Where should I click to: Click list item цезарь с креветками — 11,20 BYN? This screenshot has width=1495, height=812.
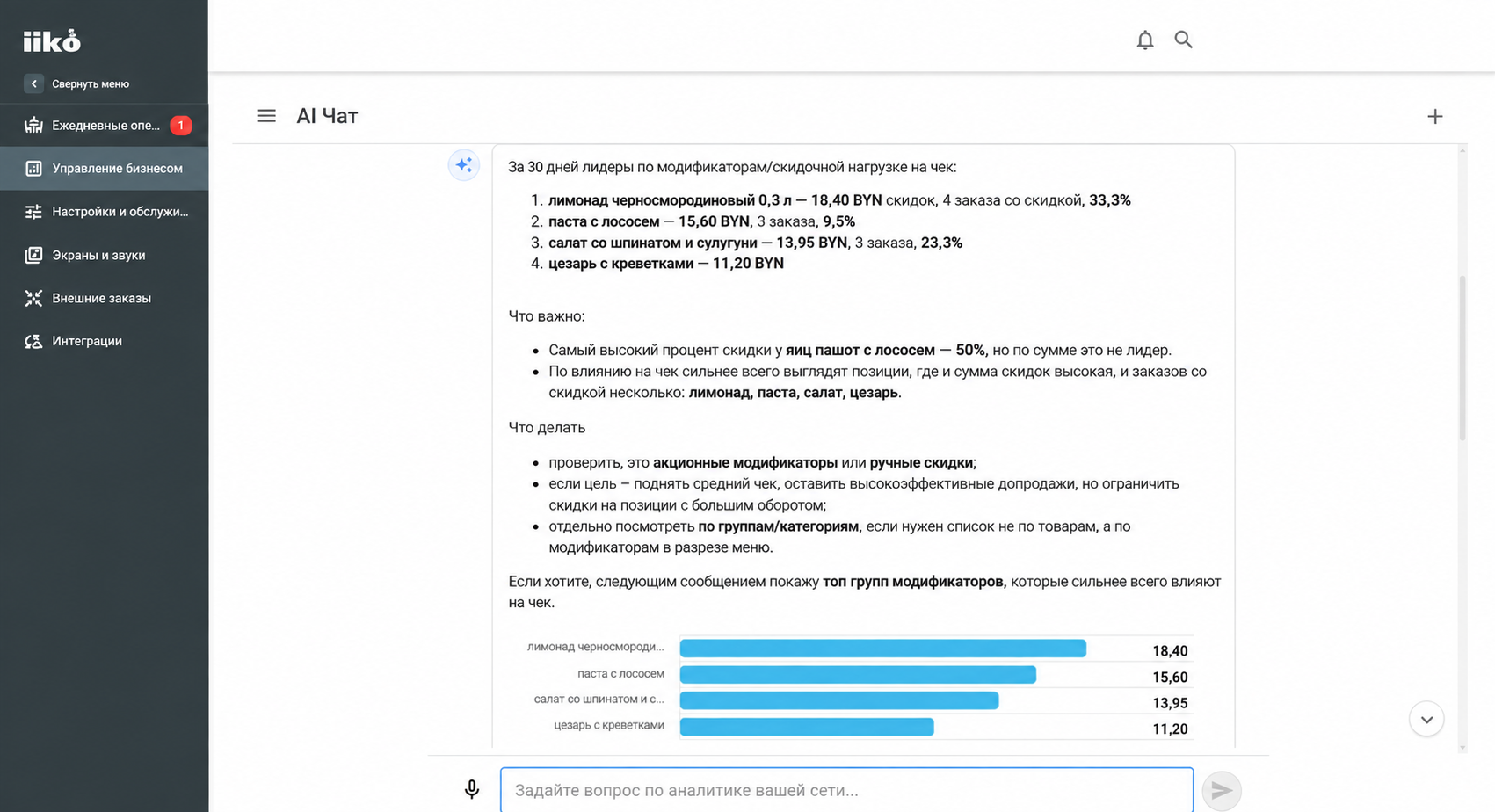pyautogui.click(x=666, y=263)
